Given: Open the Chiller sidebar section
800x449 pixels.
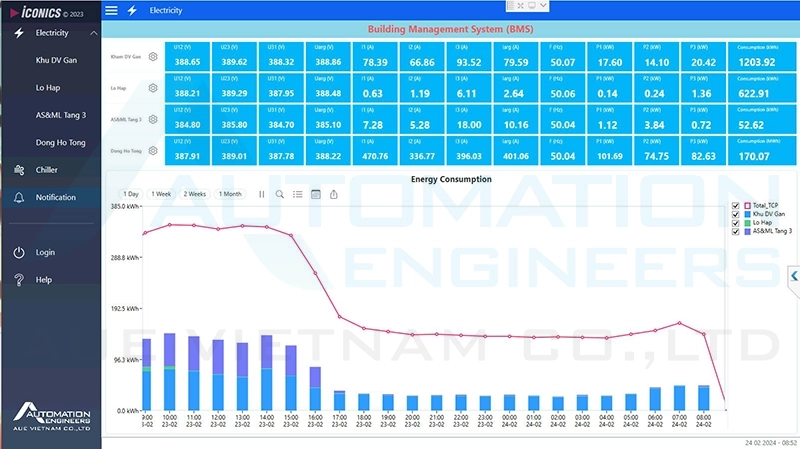Looking at the screenshot, I should tap(47, 170).
